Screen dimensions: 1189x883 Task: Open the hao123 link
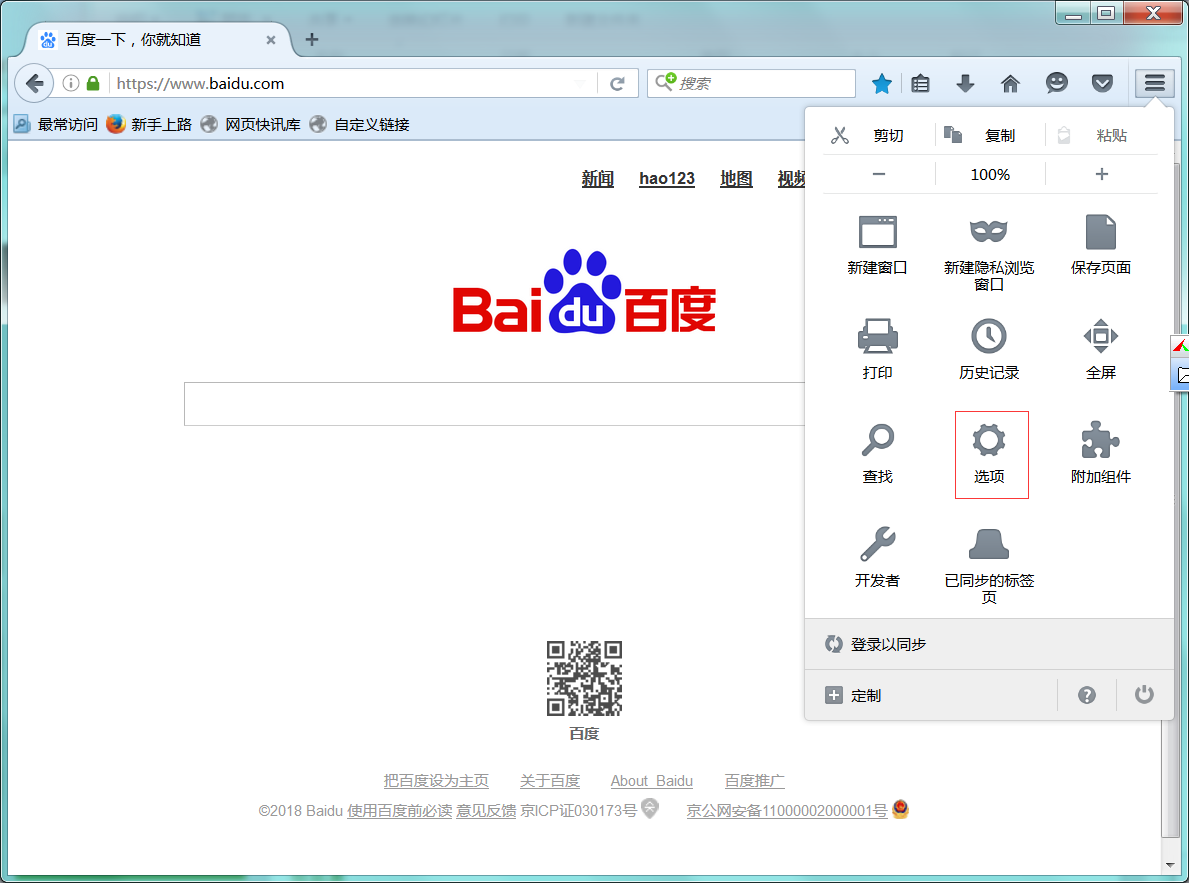(x=667, y=178)
